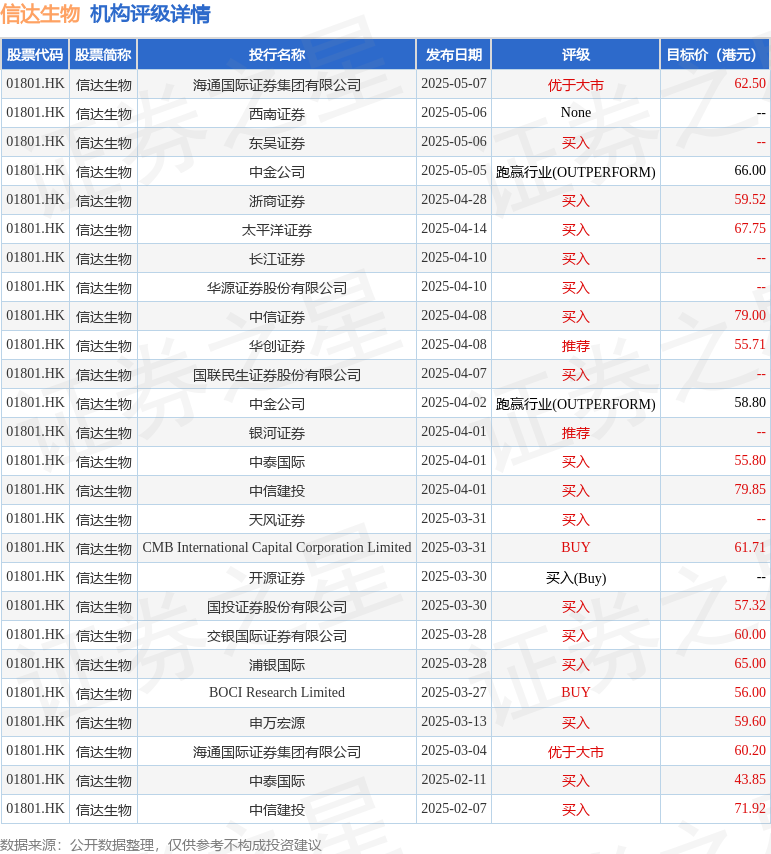
Task: Click the 股票代码 column header
Action: (x=35, y=54)
